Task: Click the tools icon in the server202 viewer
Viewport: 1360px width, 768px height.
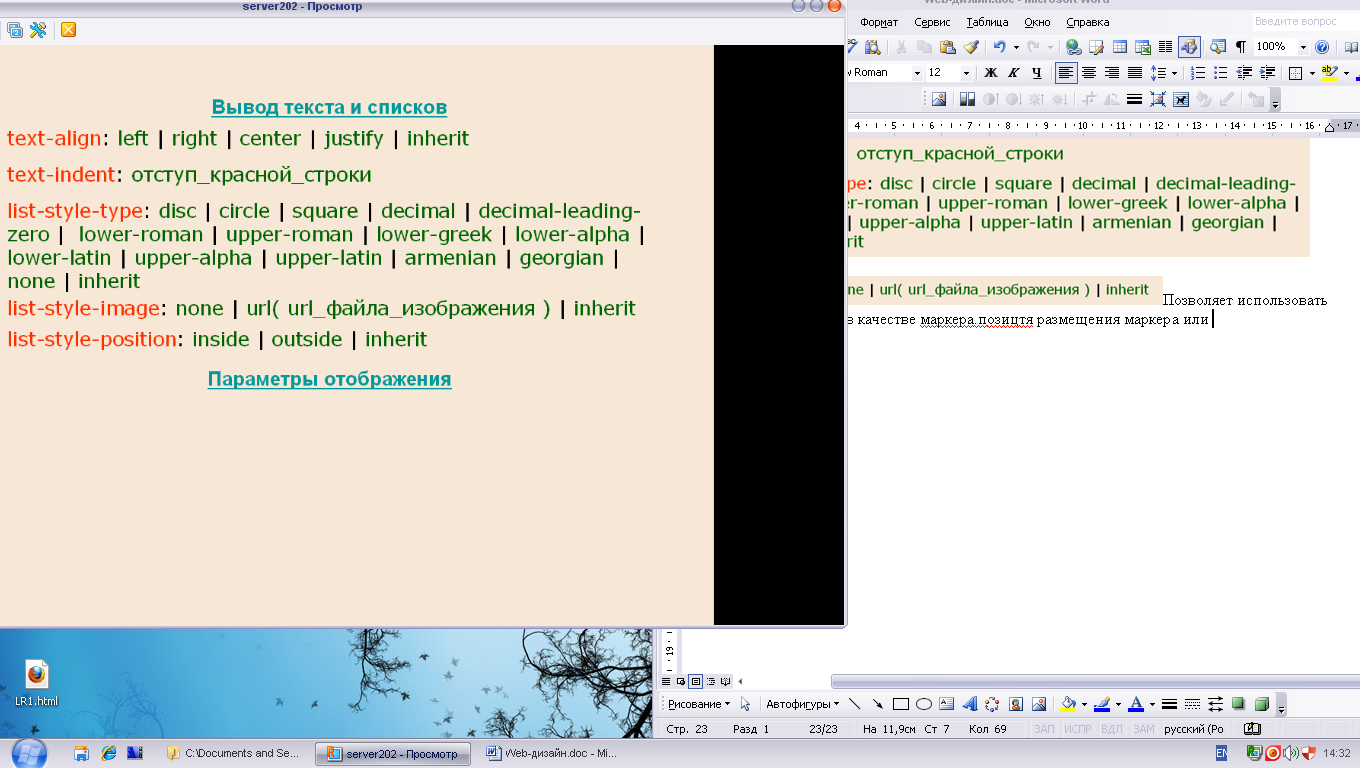Action: (38, 30)
